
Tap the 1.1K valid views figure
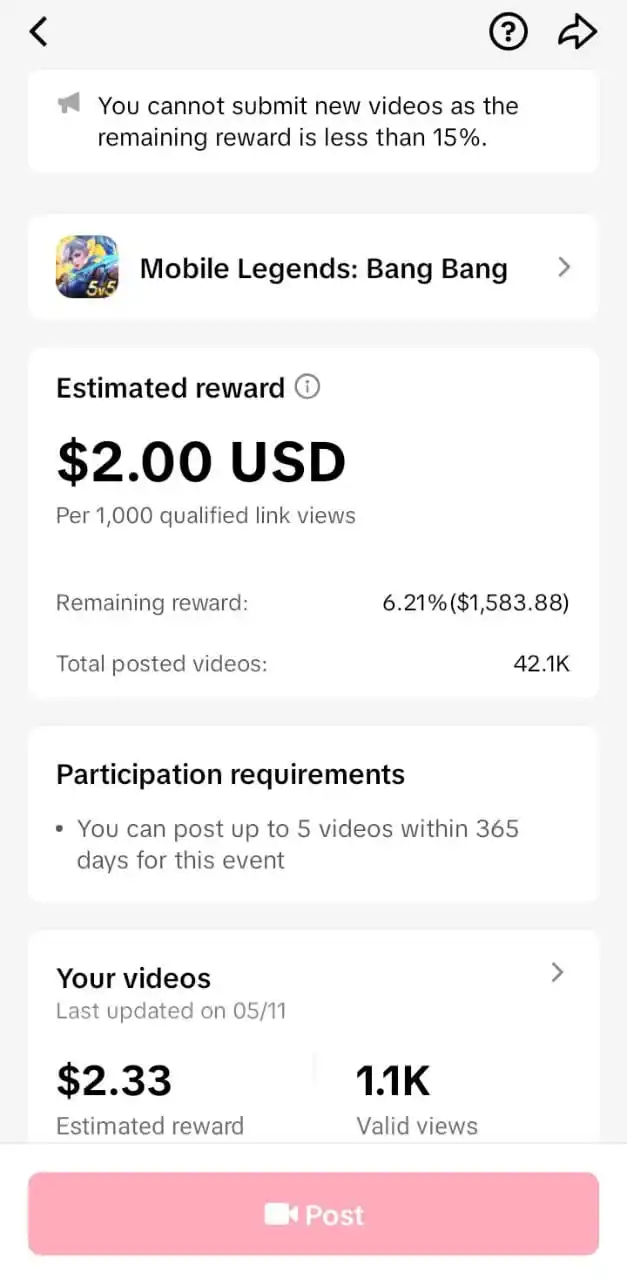394,1081
